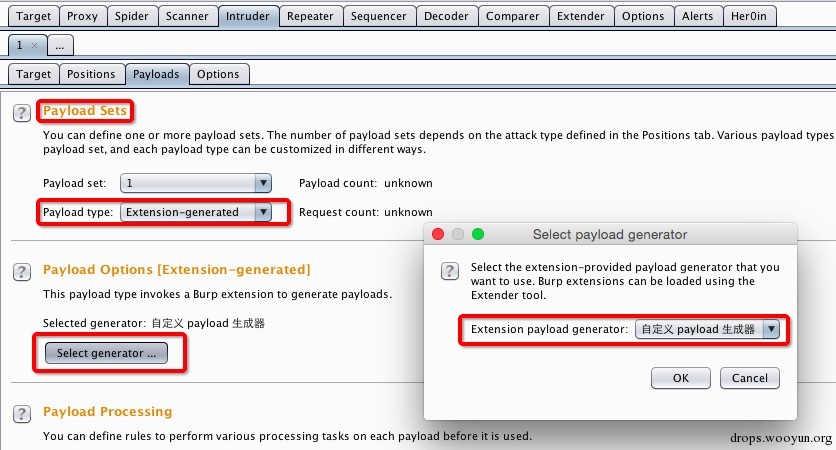Screen dimensions: 836x450
Task: Click help icon in Select payload generator dialog
Action: (449, 271)
